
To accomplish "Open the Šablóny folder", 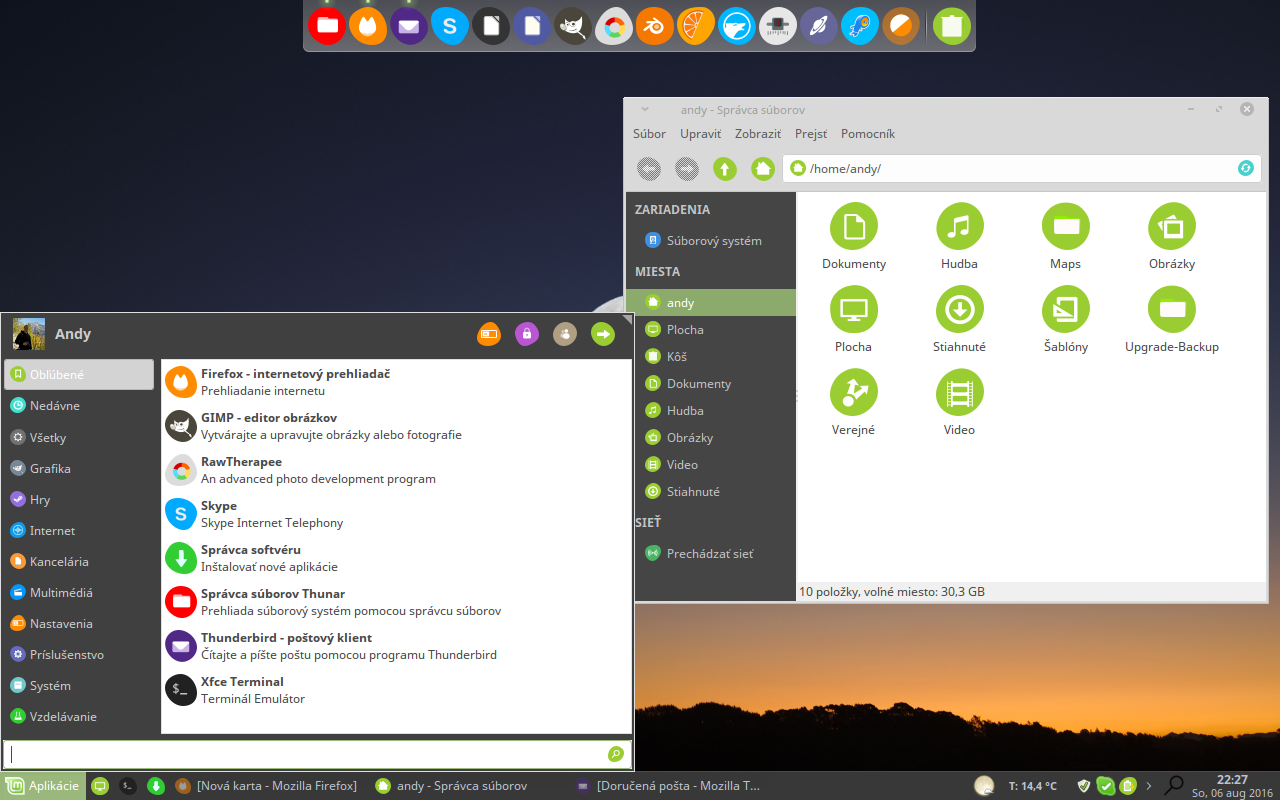I will point(1066,319).
